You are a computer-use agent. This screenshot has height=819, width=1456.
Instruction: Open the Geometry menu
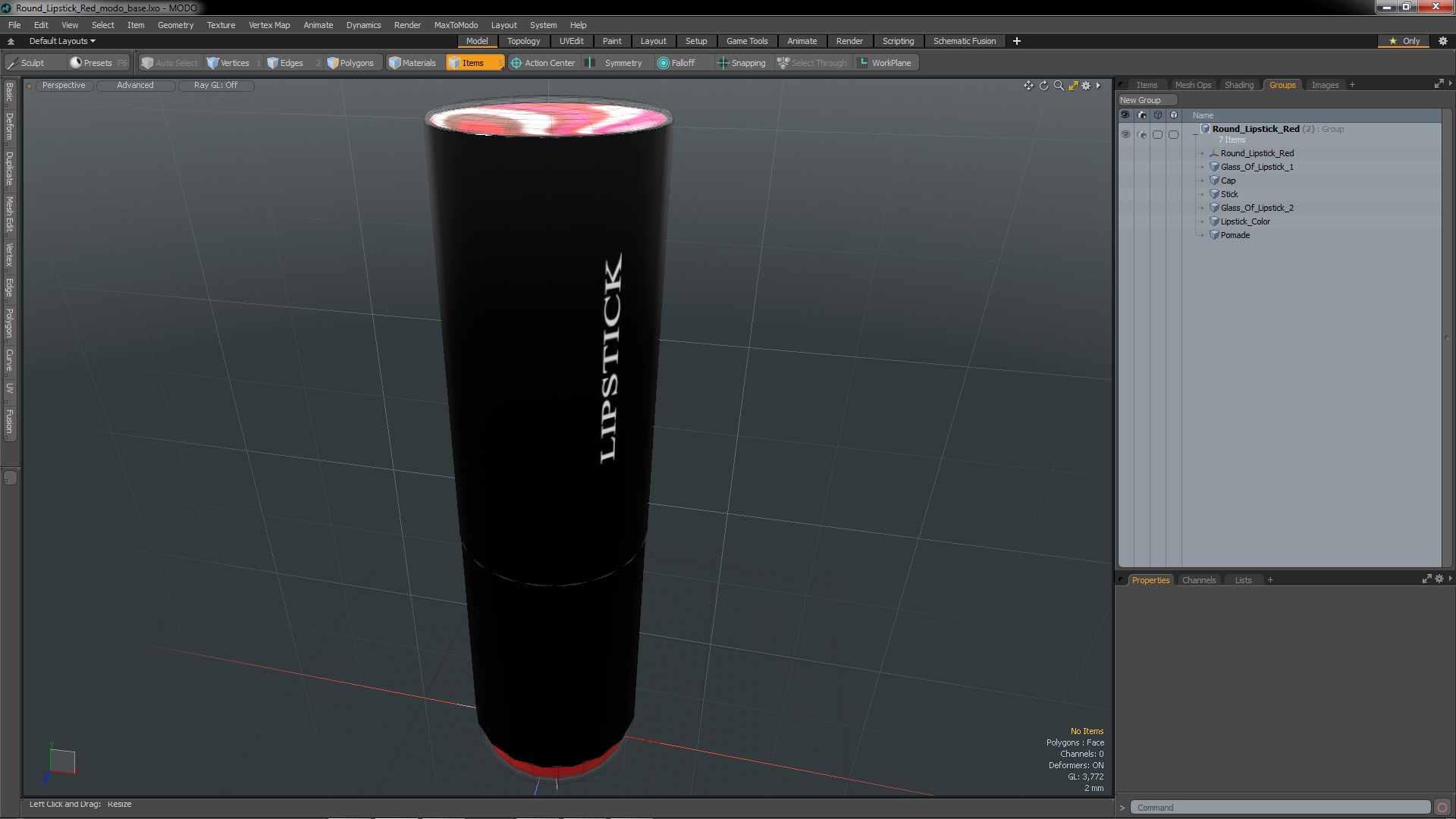[x=175, y=25]
